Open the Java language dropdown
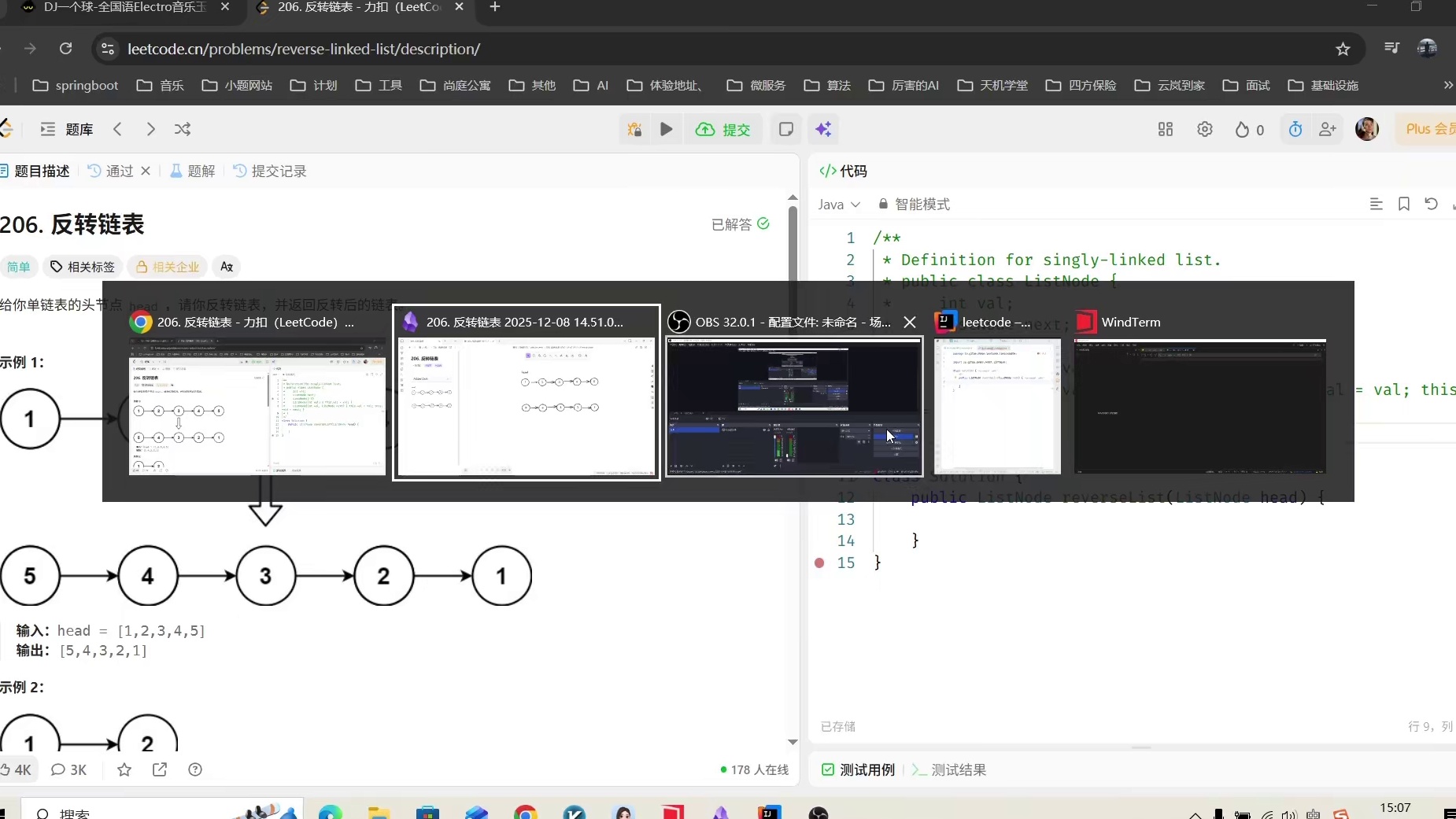This screenshot has width=1456, height=819. [x=838, y=204]
